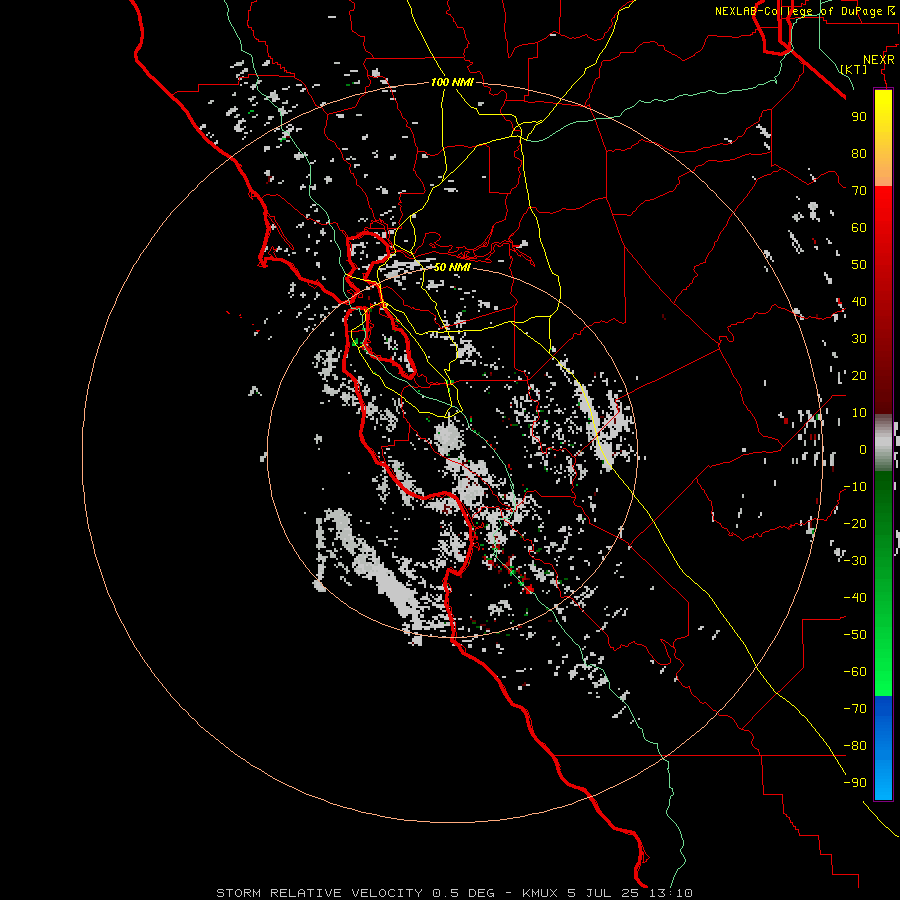The height and width of the screenshot is (900, 900).
Task: Click the "50 NMI" range ring label
Action: [x=452, y=267]
